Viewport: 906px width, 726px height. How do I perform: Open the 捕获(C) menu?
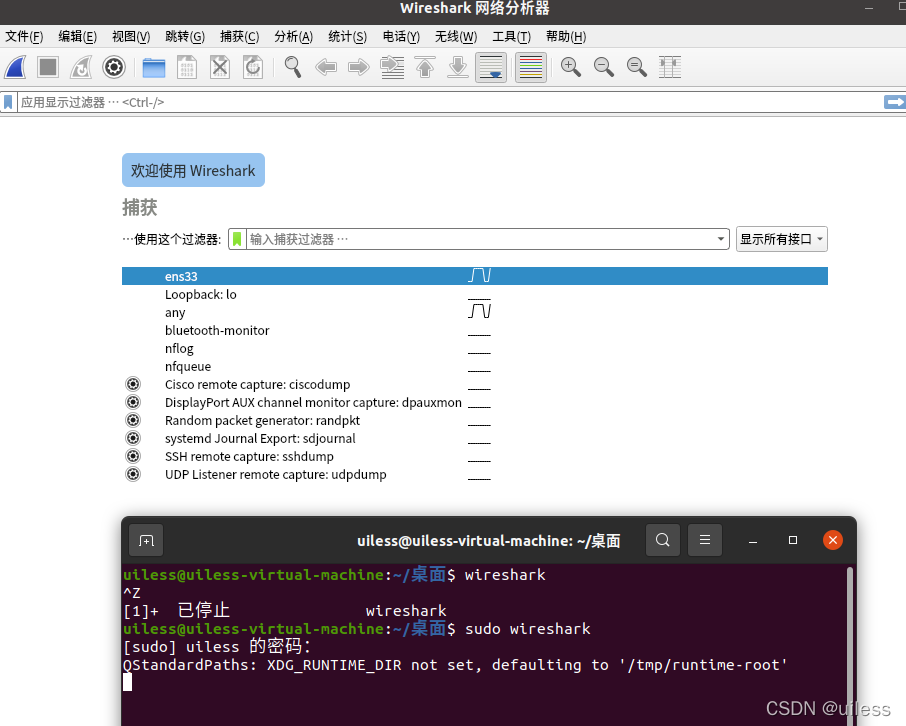(x=239, y=37)
